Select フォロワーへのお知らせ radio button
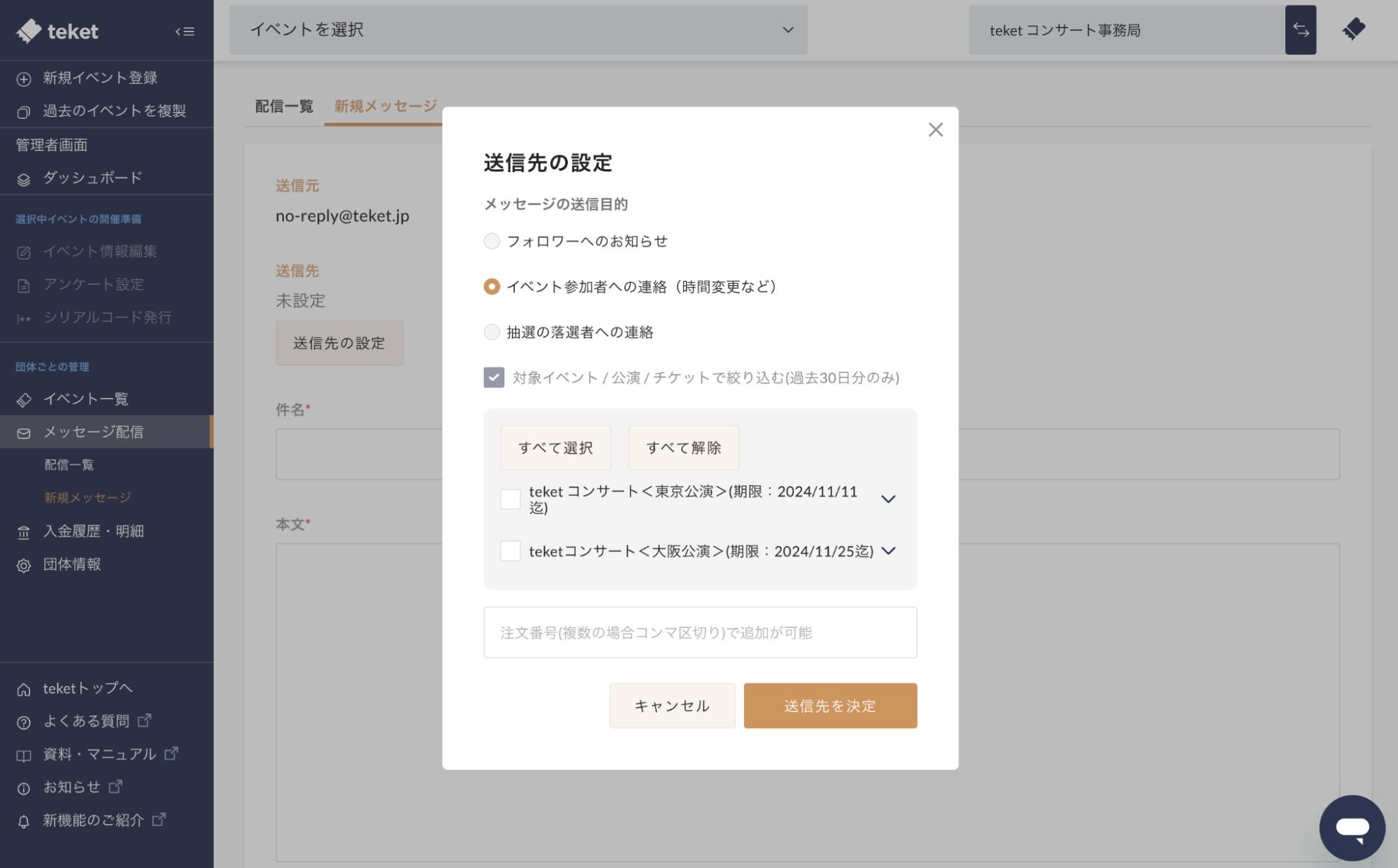The height and width of the screenshot is (868, 1398). pyautogui.click(x=492, y=241)
